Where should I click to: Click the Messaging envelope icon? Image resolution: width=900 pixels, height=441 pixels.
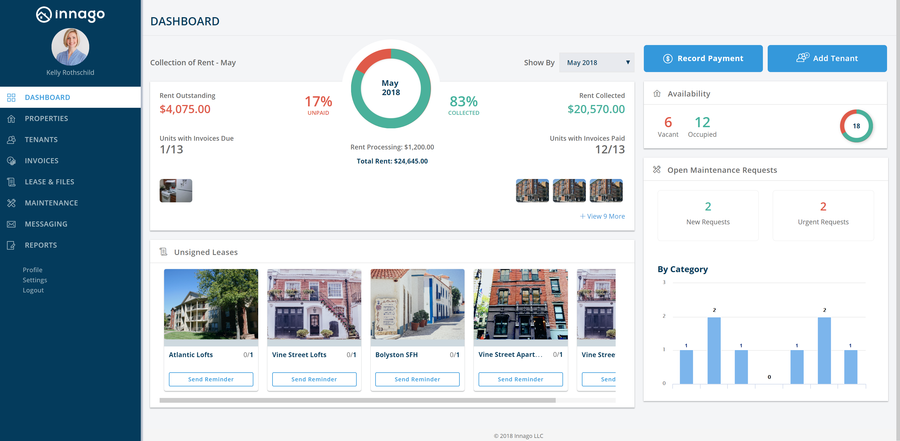tap(11, 224)
